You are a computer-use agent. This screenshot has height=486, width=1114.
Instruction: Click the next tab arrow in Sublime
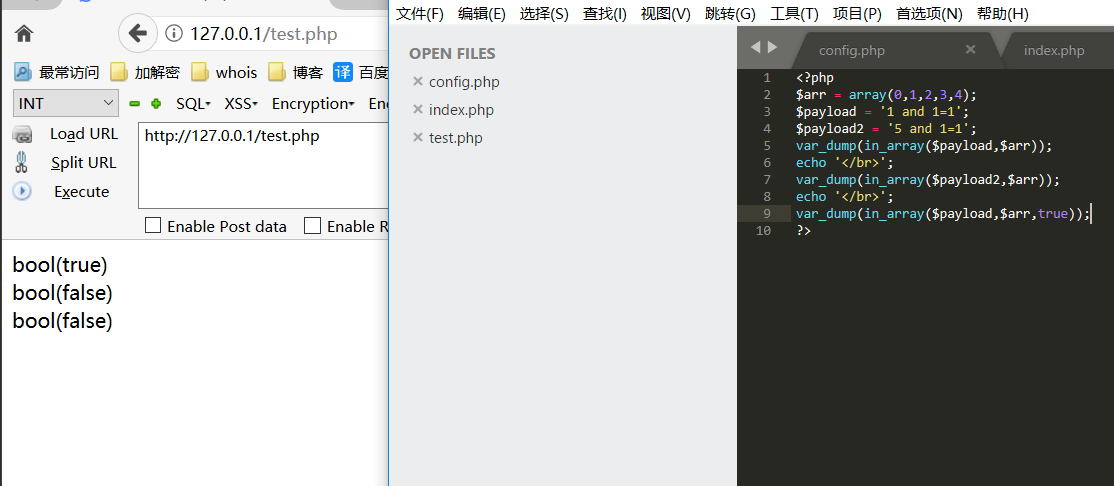pyautogui.click(x=772, y=48)
